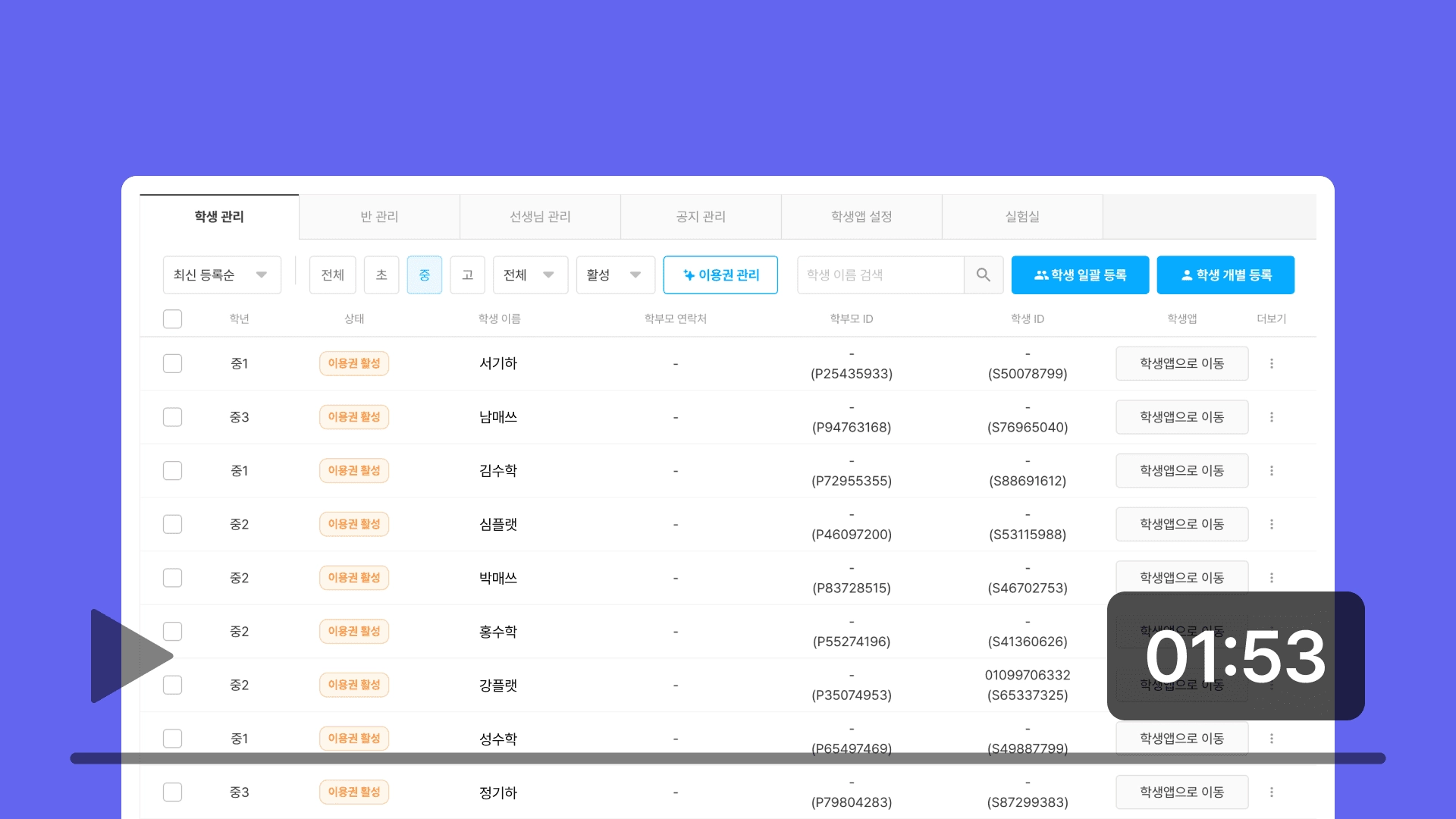Open more options for 정기하 row
This screenshot has width=1456, height=819.
click(x=1272, y=792)
